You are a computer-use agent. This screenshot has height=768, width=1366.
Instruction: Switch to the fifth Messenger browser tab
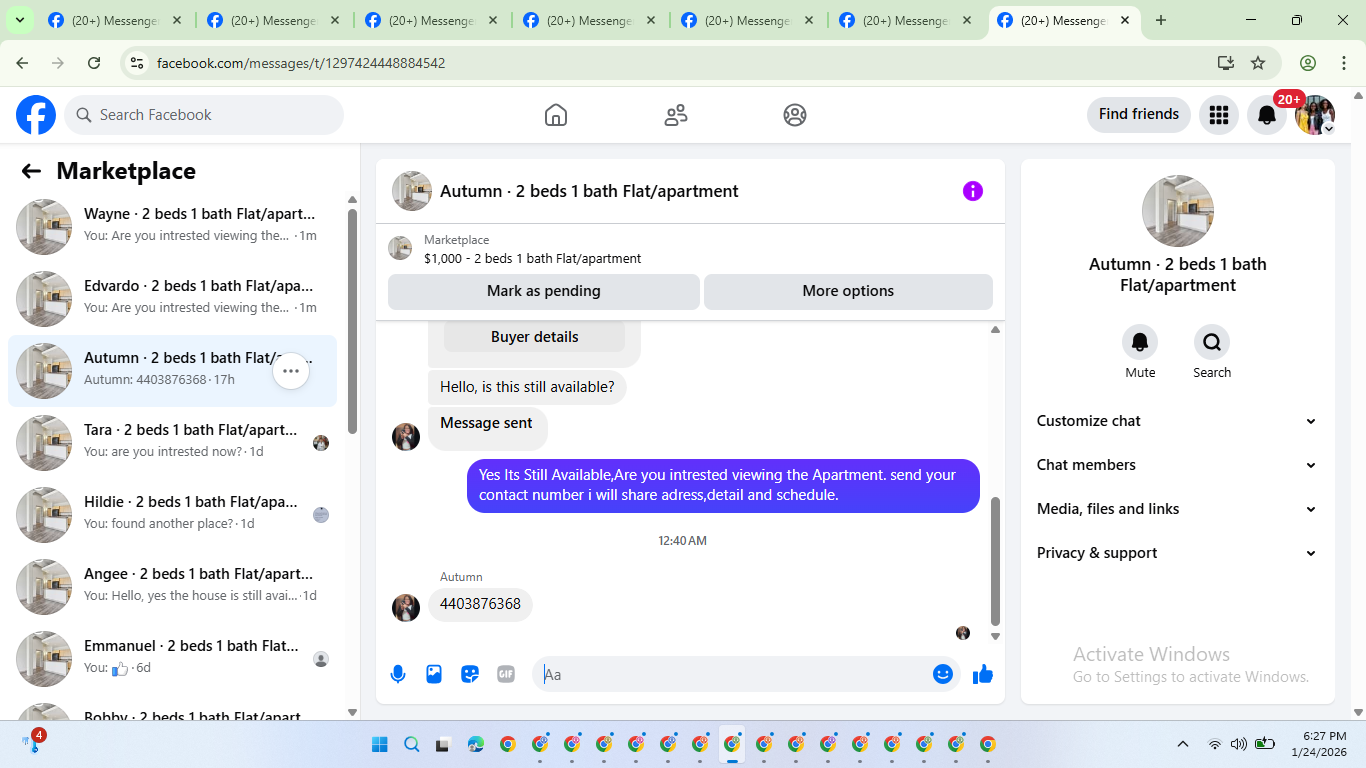pyautogui.click(x=747, y=20)
